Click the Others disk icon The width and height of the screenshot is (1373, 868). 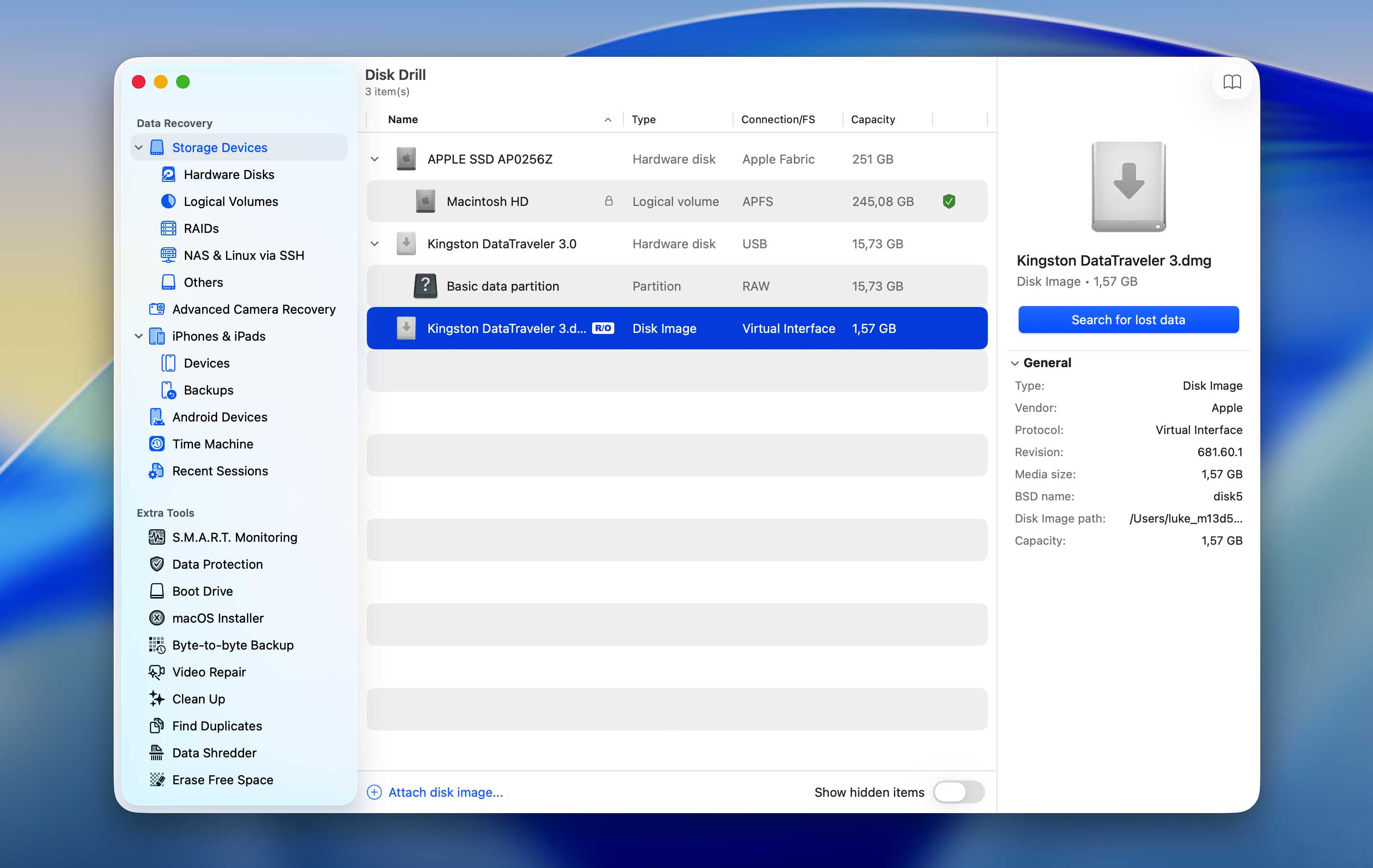(168, 282)
